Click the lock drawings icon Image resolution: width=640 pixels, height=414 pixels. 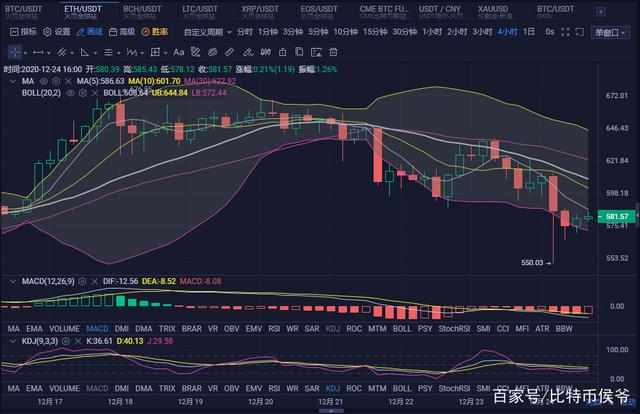click(282, 52)
